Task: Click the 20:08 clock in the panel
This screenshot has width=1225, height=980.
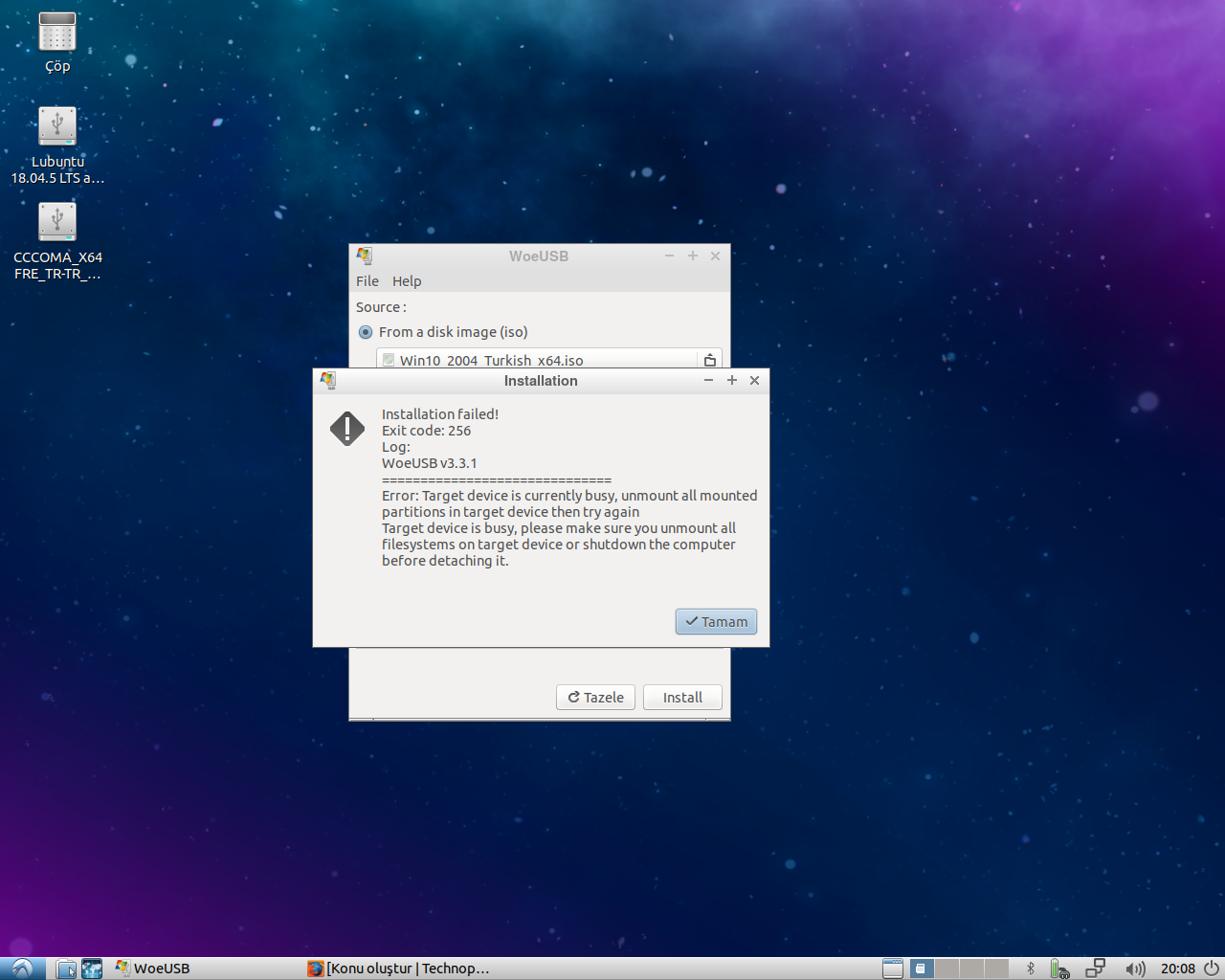Action: pyautogui.click(x=1178, y=969)
